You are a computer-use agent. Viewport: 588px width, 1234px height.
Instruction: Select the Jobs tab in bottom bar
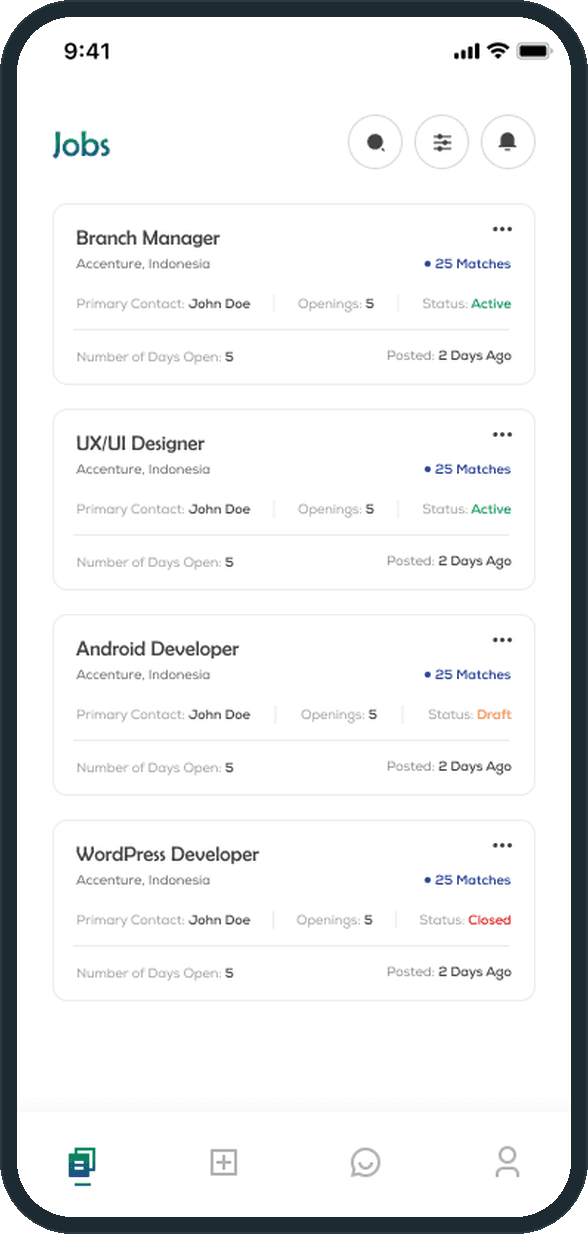[x=82, y=1162]
